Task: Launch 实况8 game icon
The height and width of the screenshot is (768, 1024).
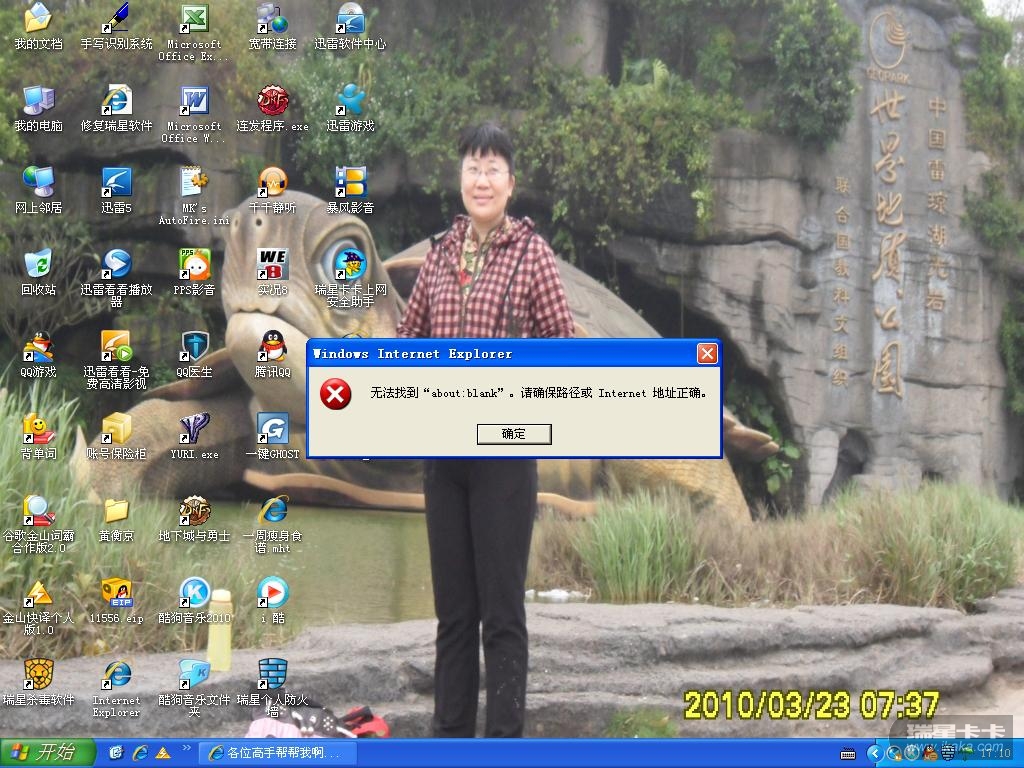Action: (272, 272)
